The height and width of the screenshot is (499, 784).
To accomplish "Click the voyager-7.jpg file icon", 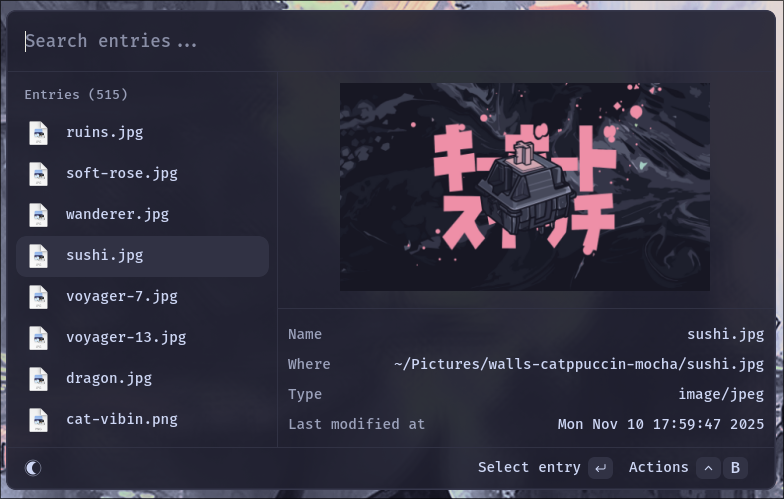I will click(38, 297).
